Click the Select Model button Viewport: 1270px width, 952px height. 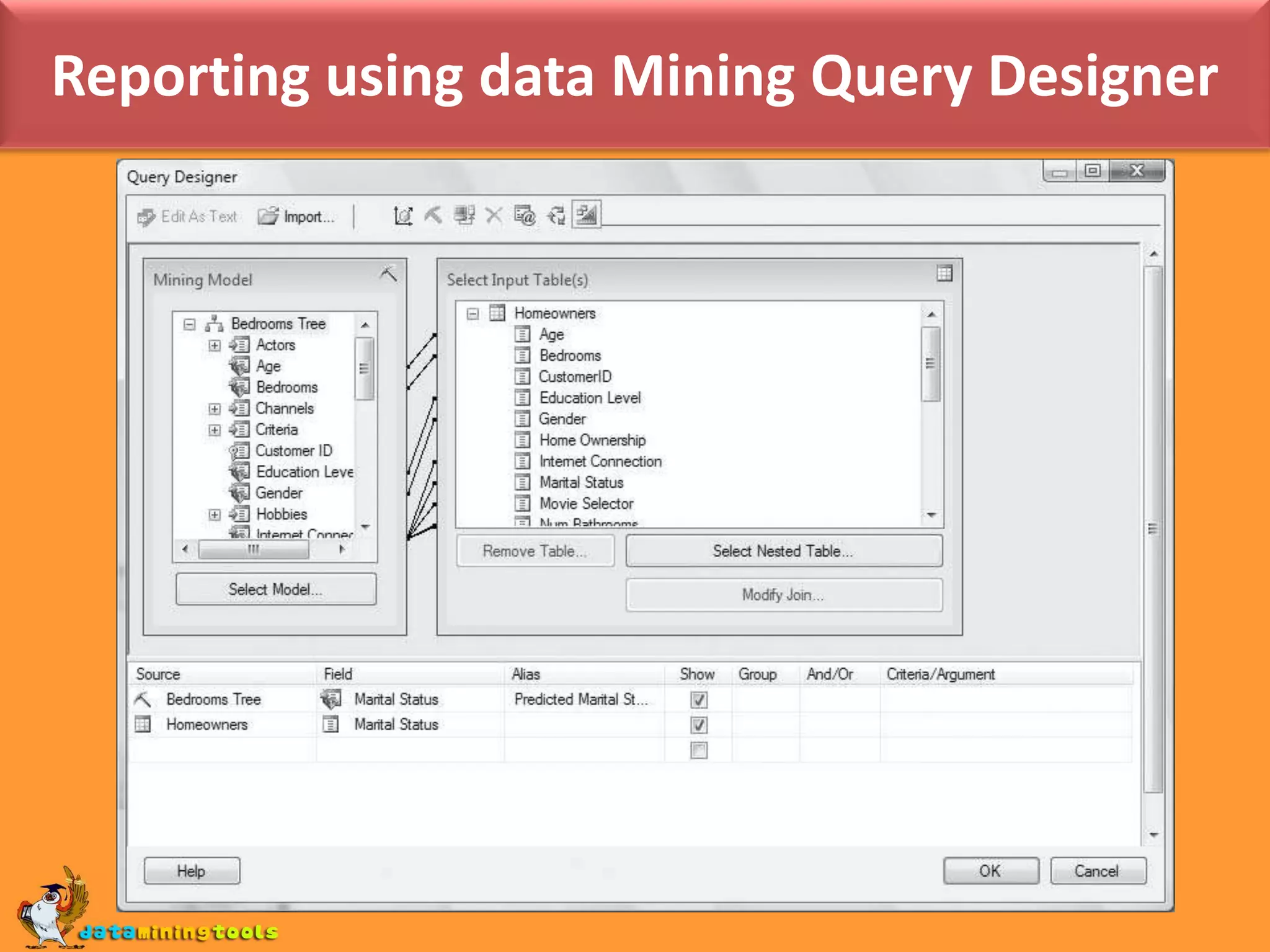point(275,589)
